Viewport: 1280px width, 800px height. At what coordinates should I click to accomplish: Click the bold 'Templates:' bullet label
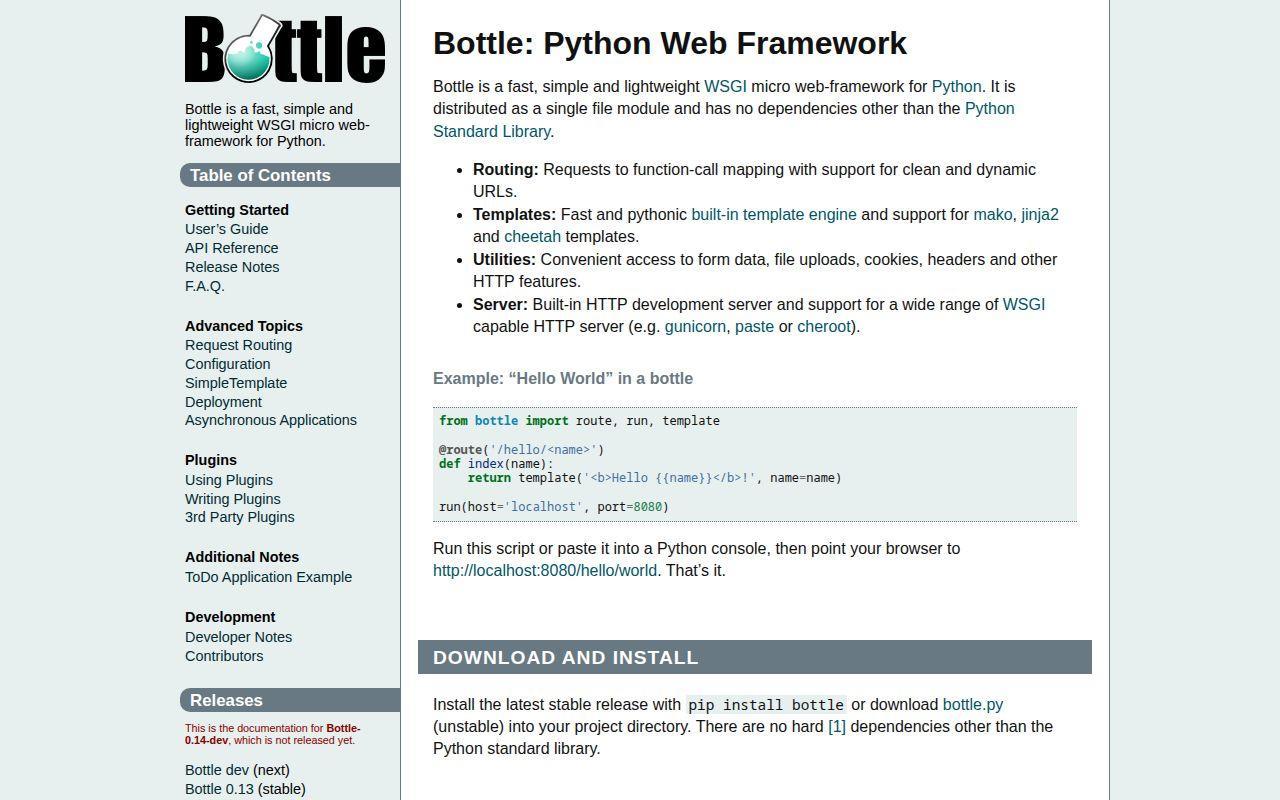[515, 215]
